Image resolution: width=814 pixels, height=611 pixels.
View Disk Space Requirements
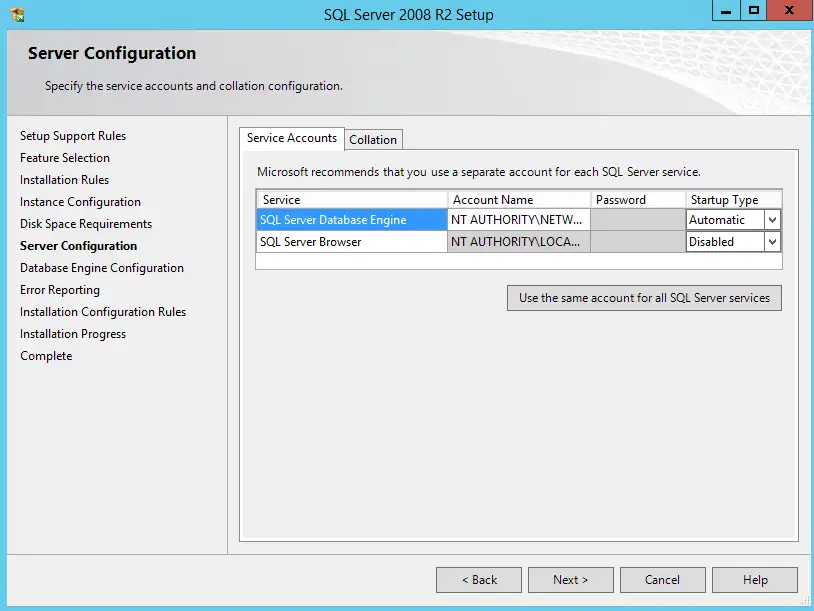click(85, 223)
